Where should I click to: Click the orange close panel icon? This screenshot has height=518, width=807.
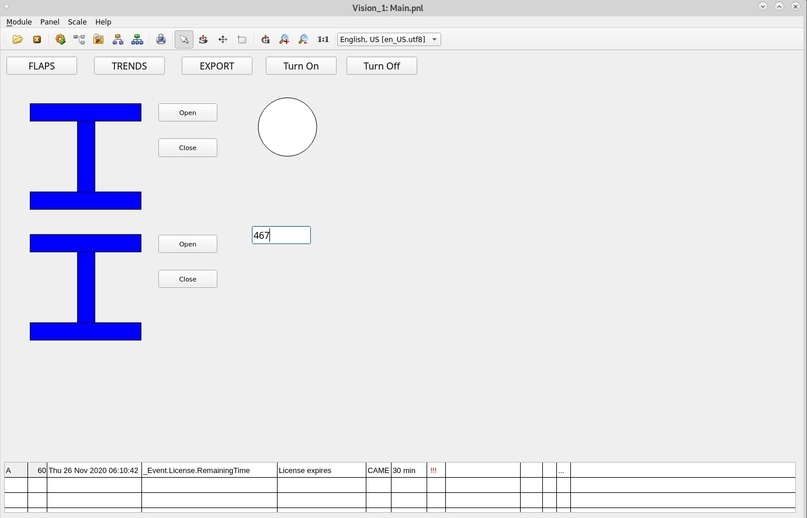[x=37, y=39]
